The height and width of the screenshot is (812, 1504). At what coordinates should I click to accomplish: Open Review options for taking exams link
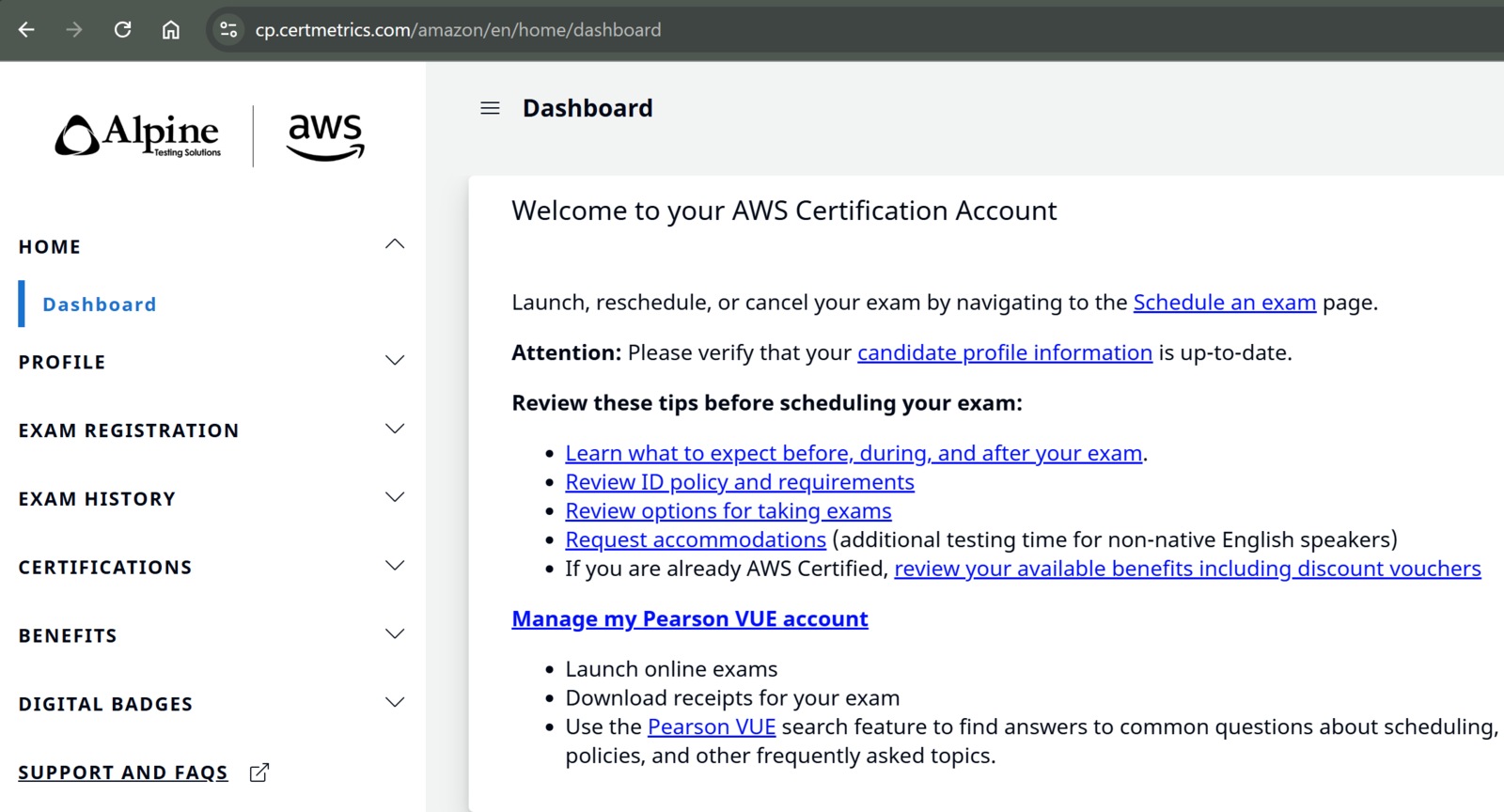tap(728, 511)
